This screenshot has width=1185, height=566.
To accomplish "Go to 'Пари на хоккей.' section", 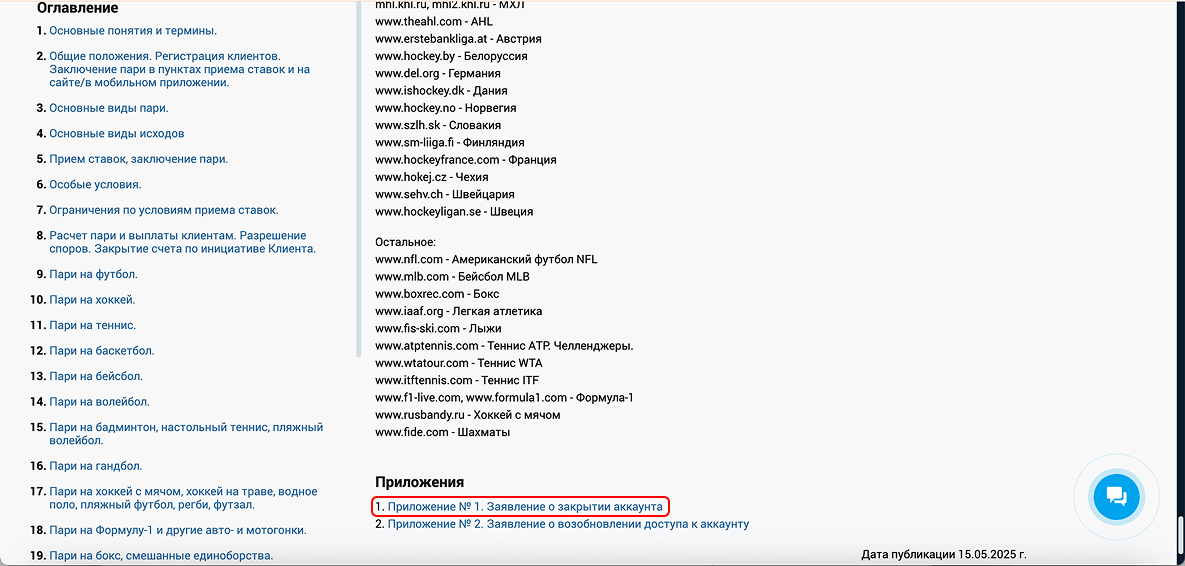I will tap(92, 300).
